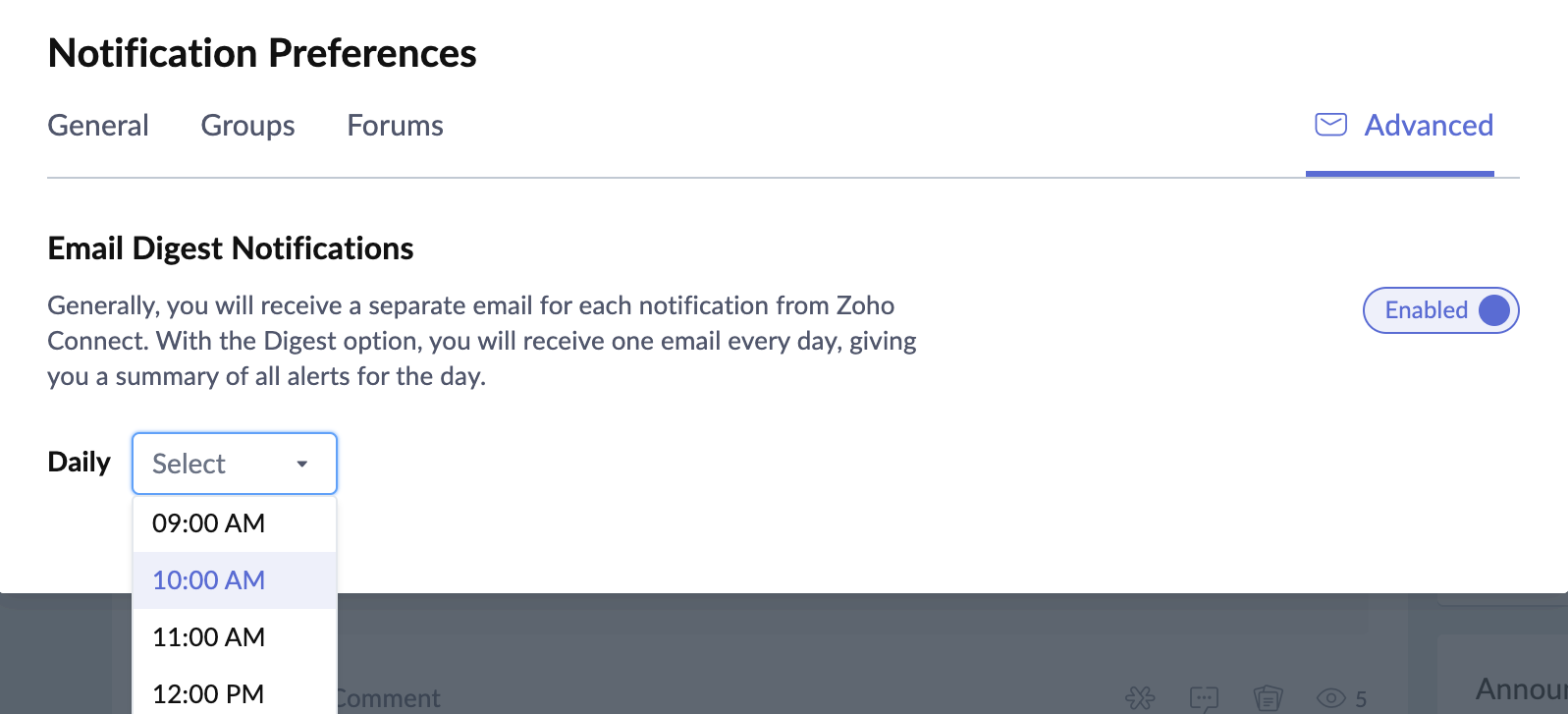Select the Advanced tab label
1568x714 pixels.
pyautogui.click(x=1429, y=126)
